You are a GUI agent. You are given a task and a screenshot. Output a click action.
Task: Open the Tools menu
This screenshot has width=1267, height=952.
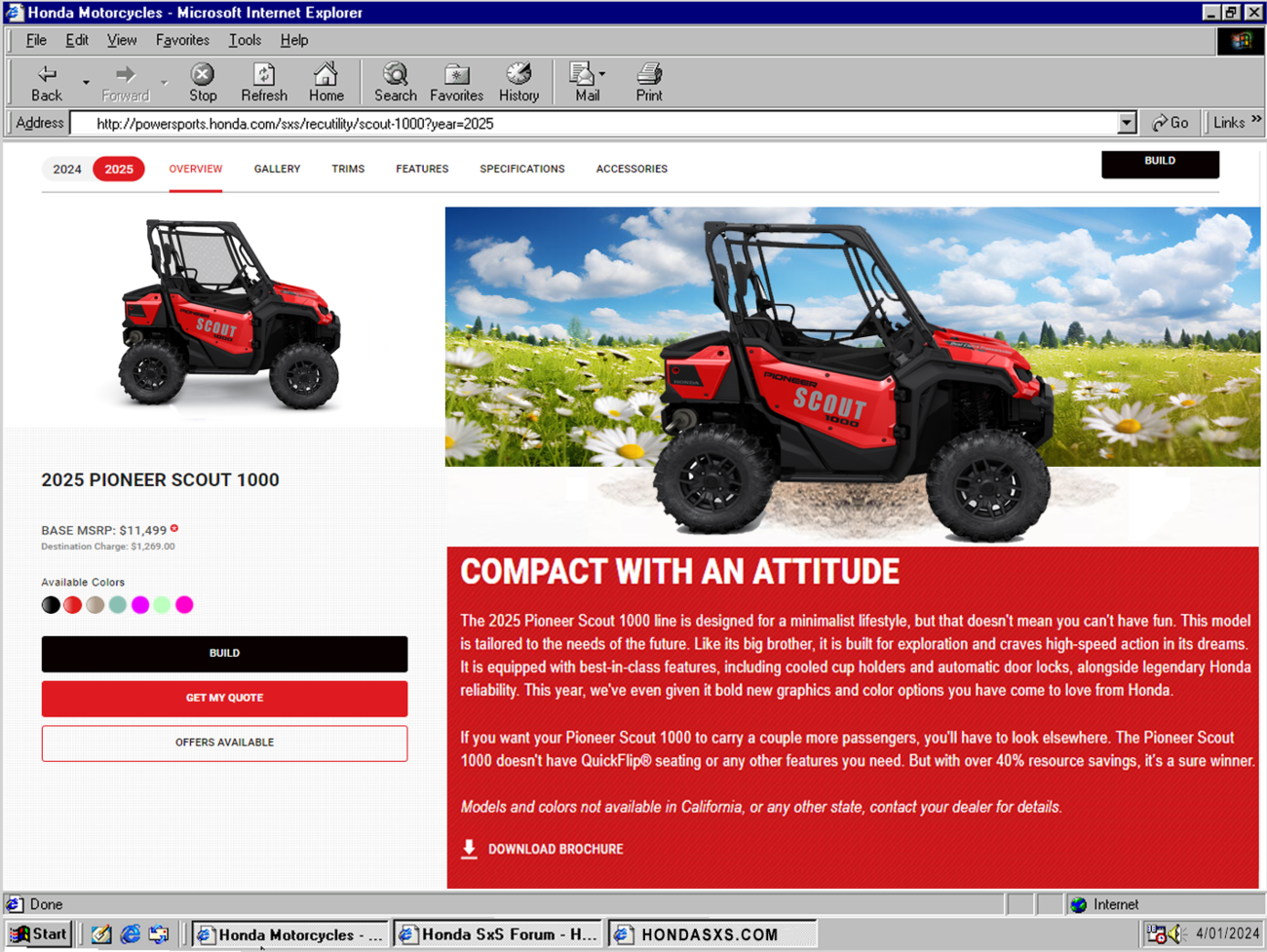pyautogui.click(x=245, y=40)
